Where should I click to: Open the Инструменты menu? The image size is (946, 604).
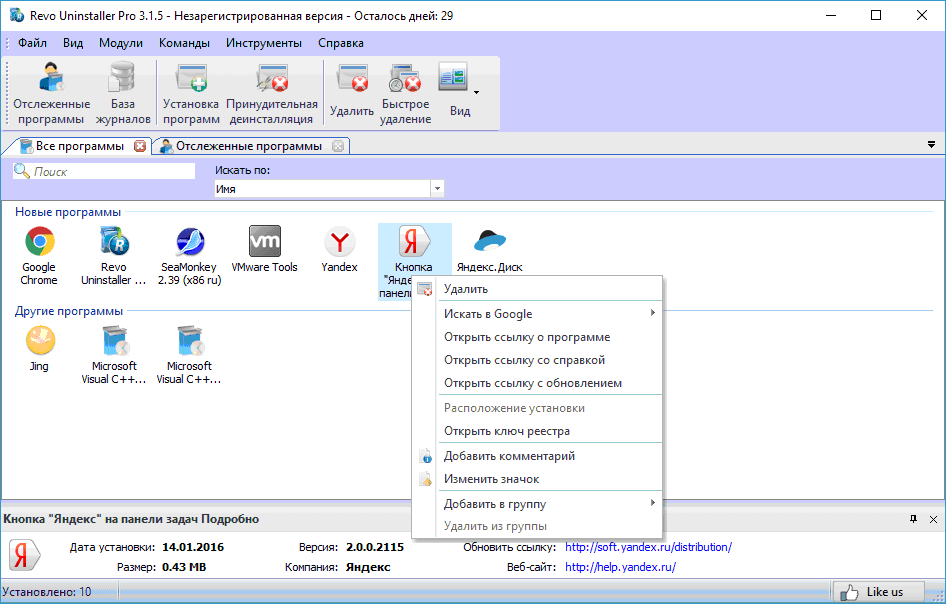click(264, 43)
